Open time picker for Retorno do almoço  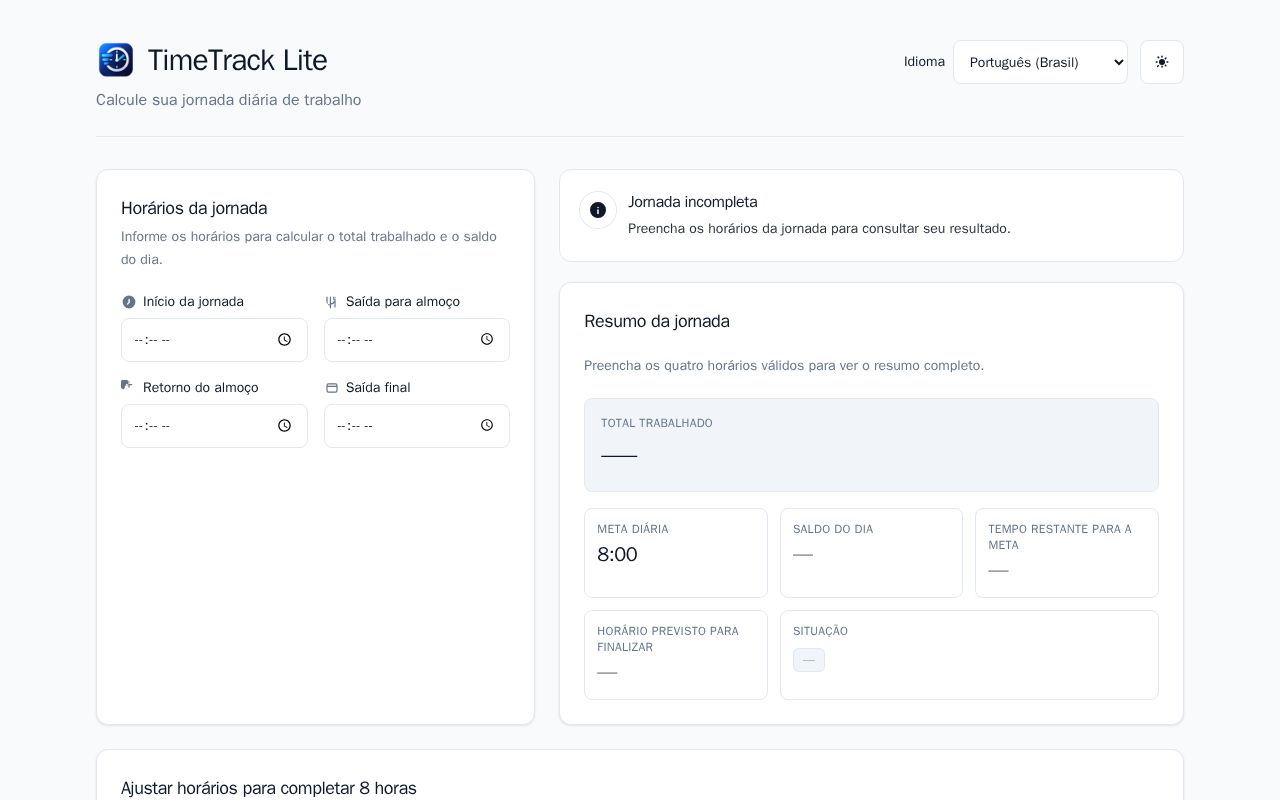[284, 426]
